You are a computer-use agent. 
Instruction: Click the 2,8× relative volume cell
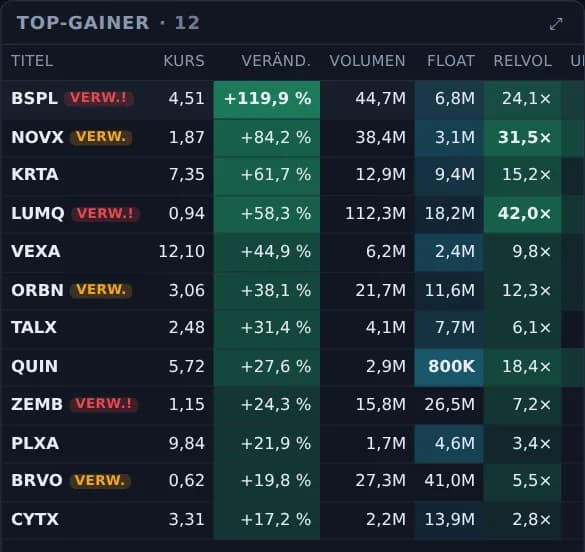(x=522, y=520)
